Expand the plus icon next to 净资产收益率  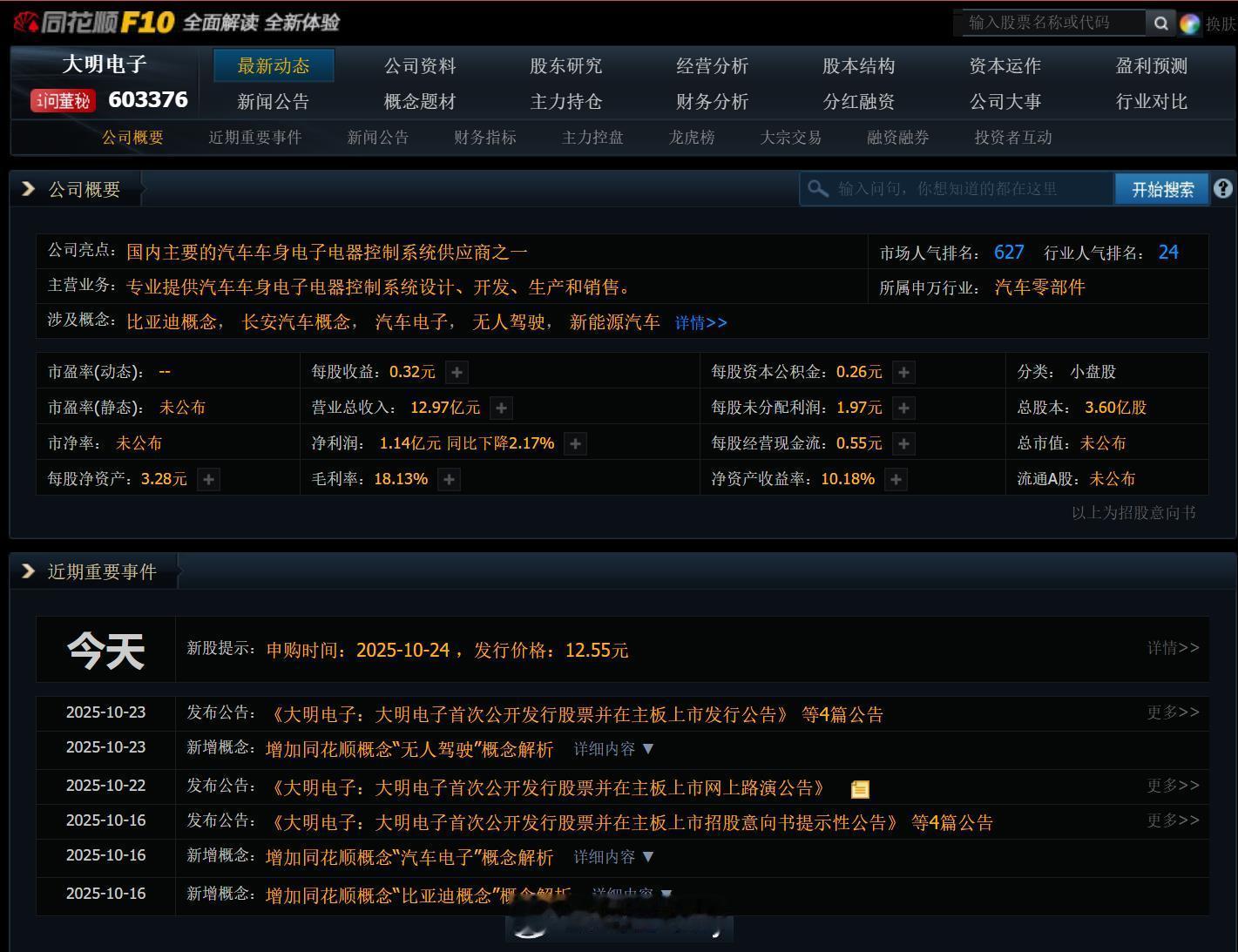896,479
